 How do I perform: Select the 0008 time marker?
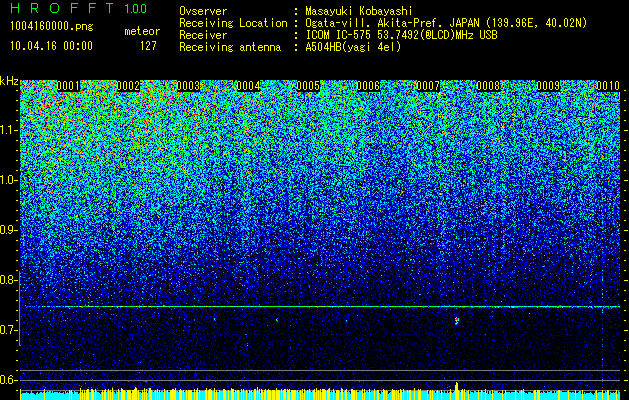[488, 86]
